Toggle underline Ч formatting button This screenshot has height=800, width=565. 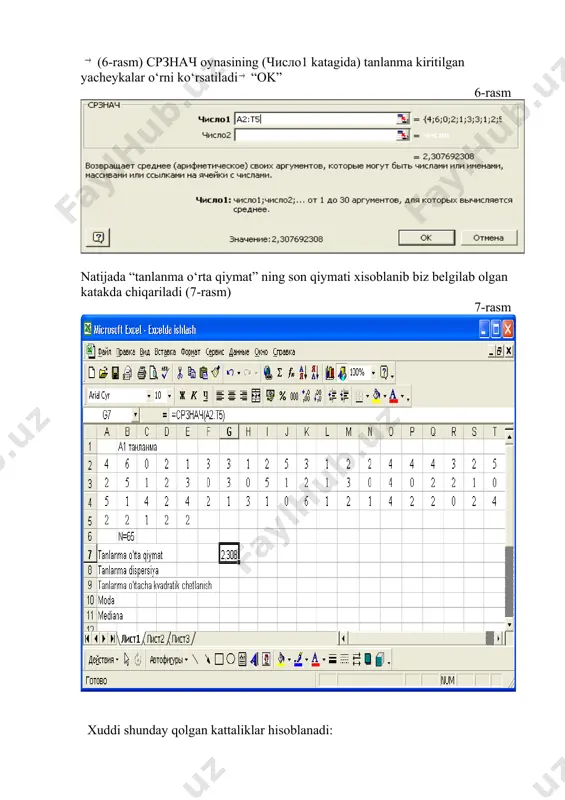point(205,396)
